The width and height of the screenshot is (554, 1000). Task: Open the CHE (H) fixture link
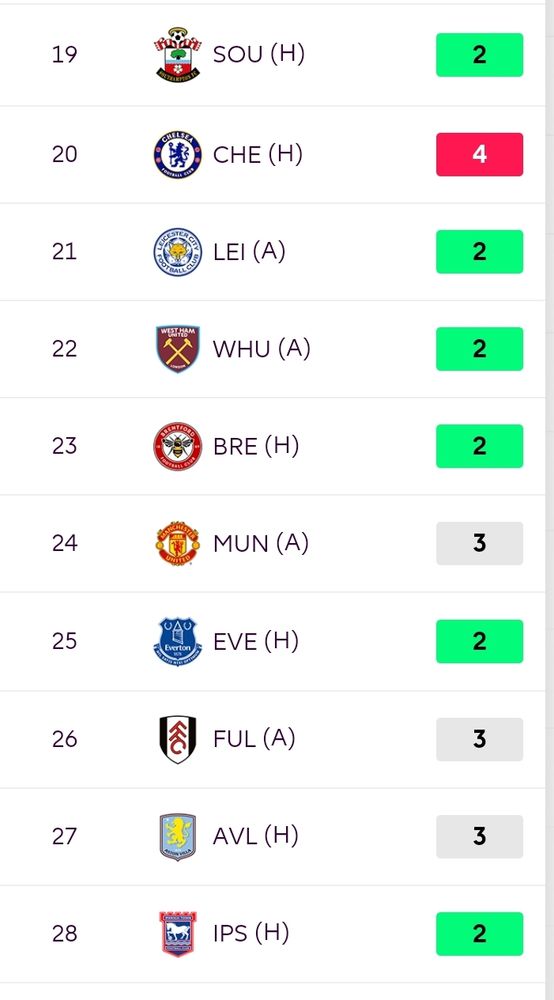coord(258,154)
